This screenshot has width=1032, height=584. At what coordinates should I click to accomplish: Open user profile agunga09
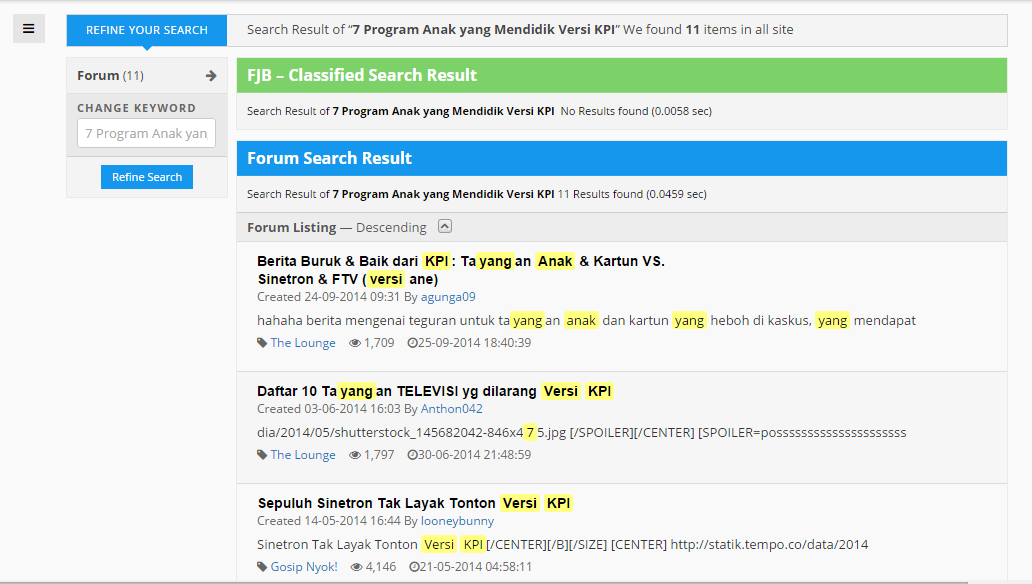click(448, 297)
